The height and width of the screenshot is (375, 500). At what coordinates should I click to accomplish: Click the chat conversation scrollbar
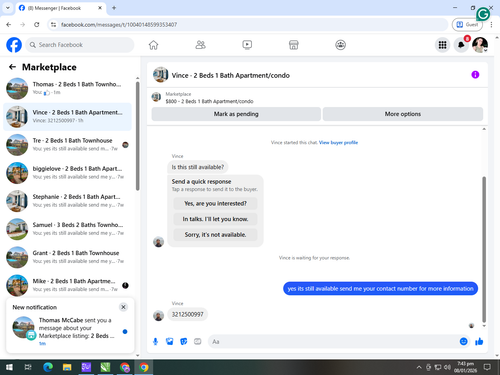click(x=484, y=249)
